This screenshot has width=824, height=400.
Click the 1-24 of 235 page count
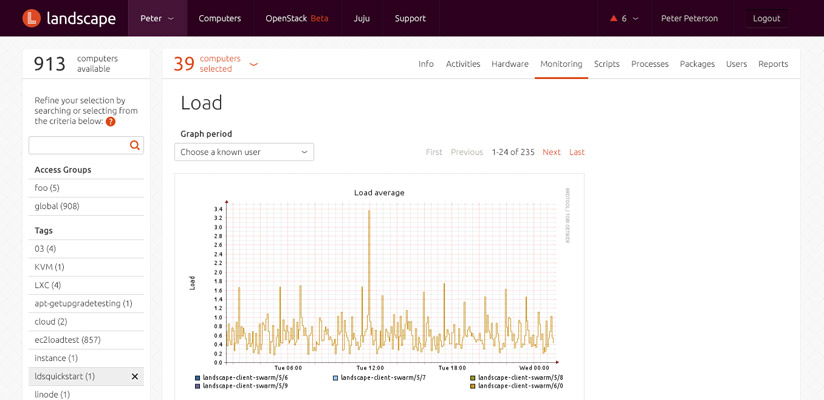click(513, 152)
